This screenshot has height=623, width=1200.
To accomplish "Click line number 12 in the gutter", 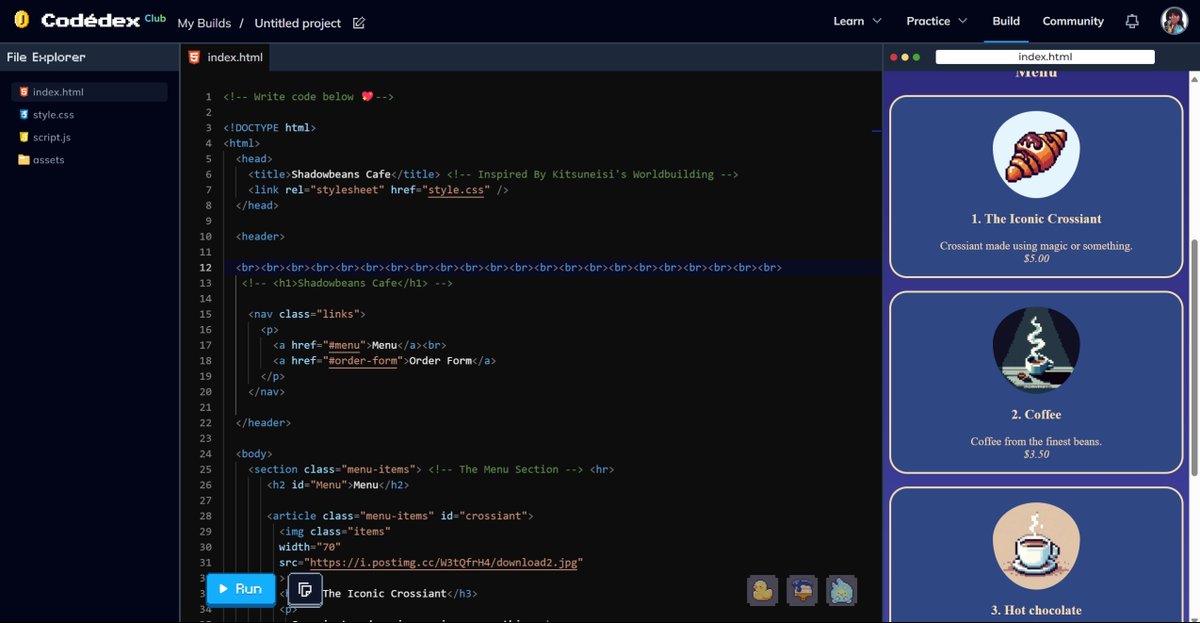I will pos(205,268).
